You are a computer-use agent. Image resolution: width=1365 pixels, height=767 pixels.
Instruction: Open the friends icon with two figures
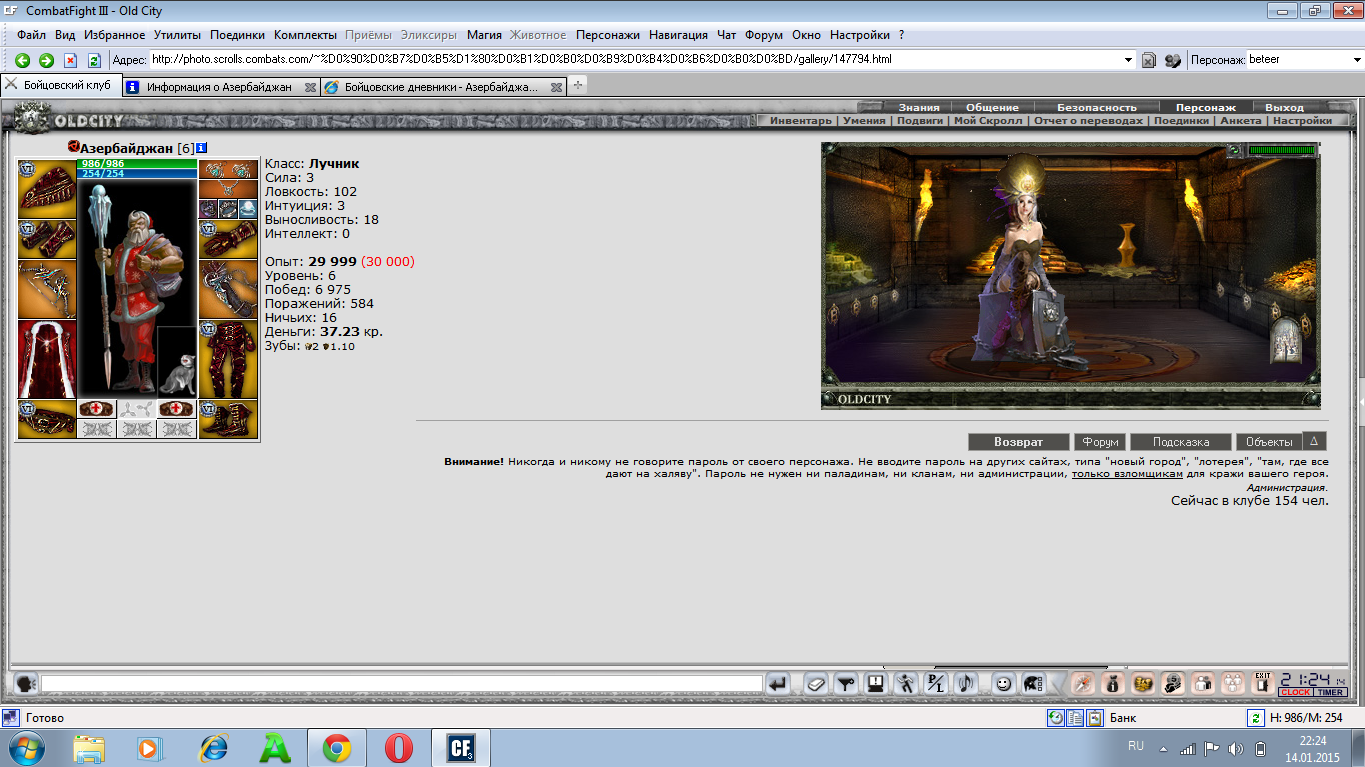click(1203, 684)
